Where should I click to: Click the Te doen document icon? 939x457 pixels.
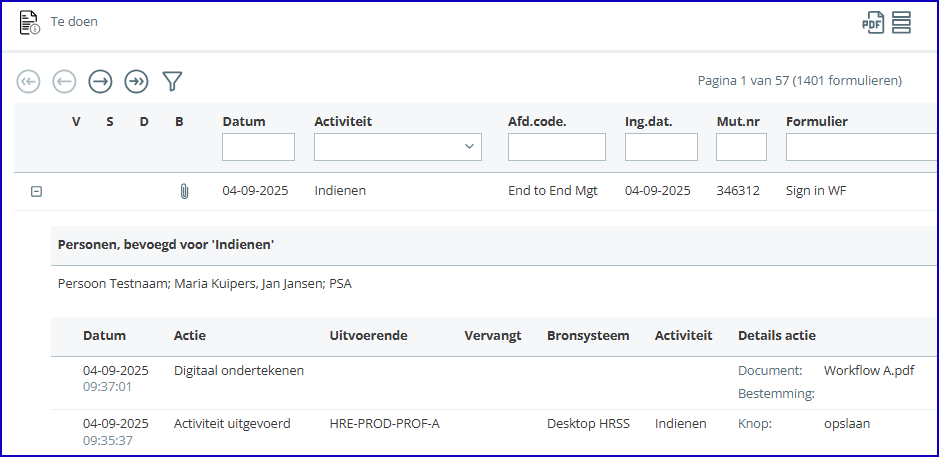point(29,23)
